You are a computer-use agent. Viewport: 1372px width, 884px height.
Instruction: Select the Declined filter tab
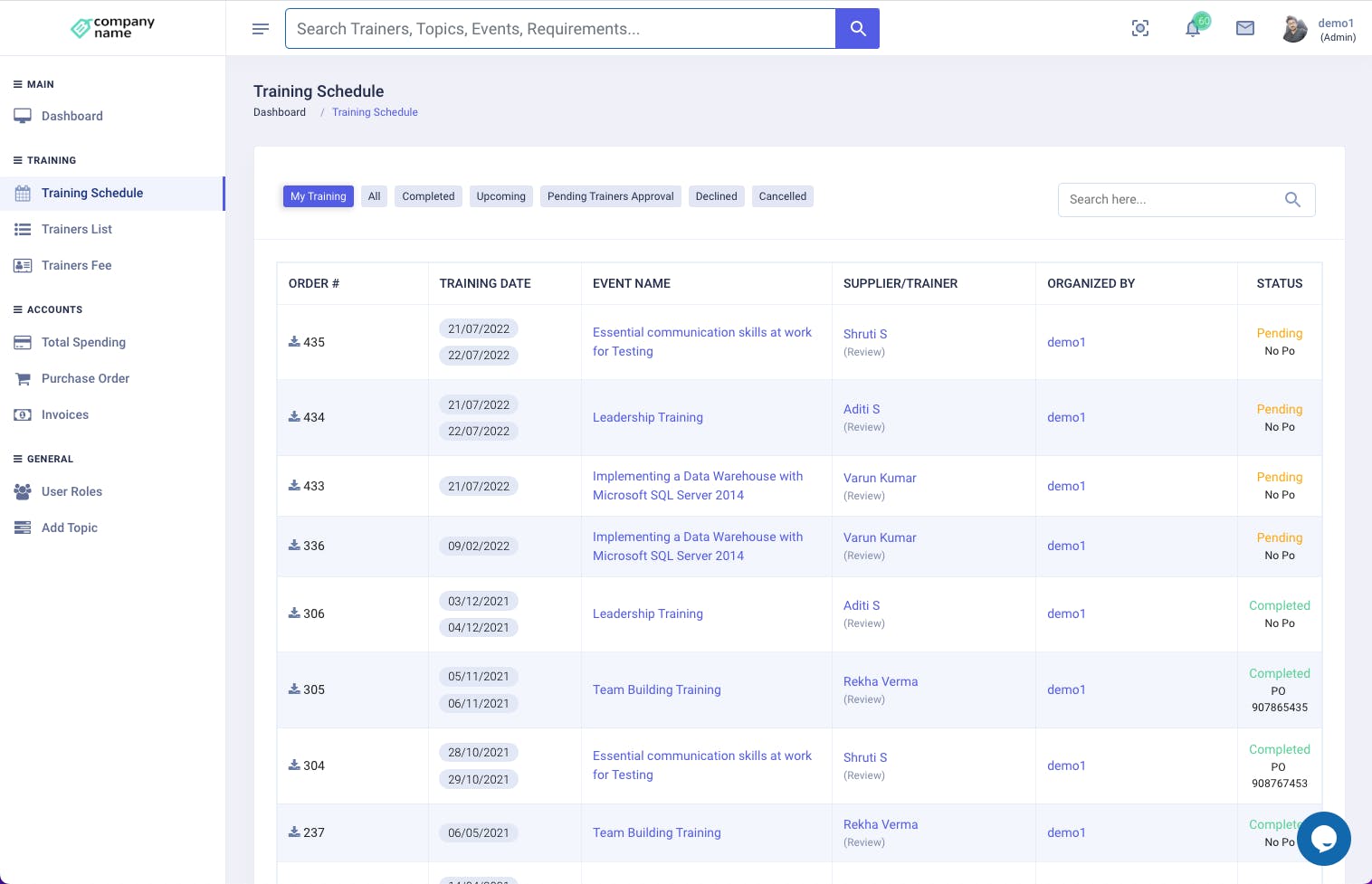[716, 196]
